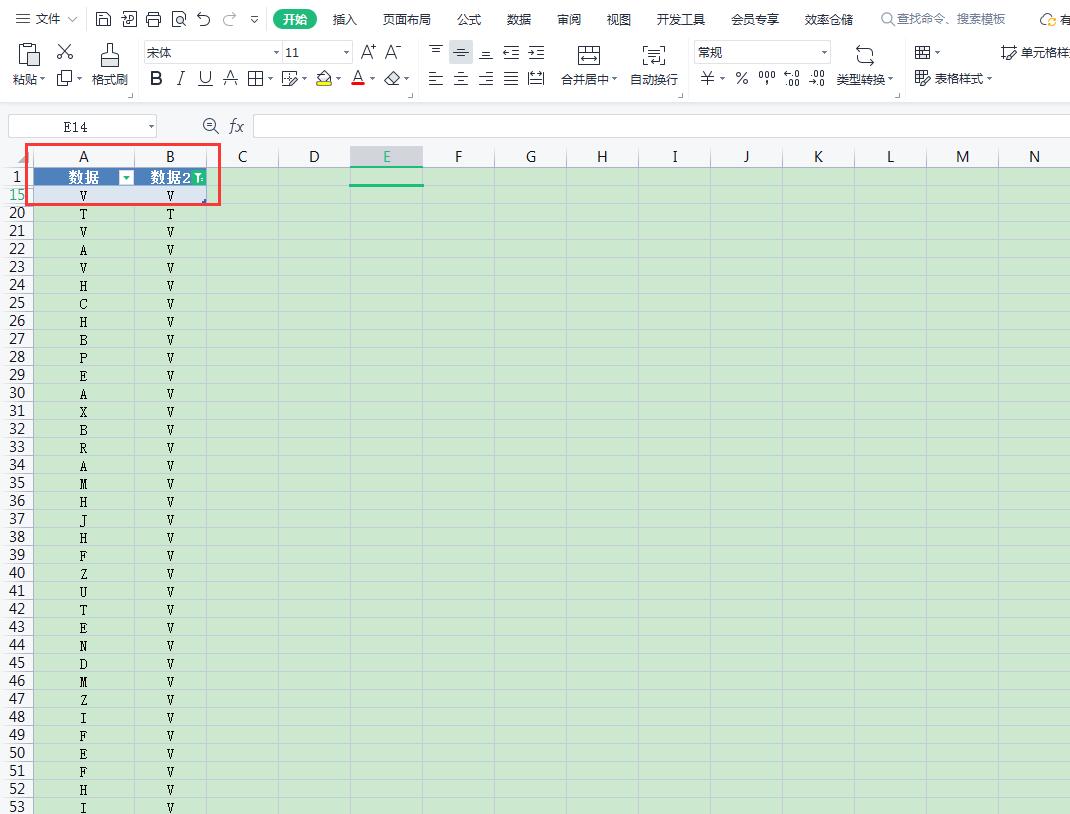Expand the Name Box dropdown arrow

[151, 127]
